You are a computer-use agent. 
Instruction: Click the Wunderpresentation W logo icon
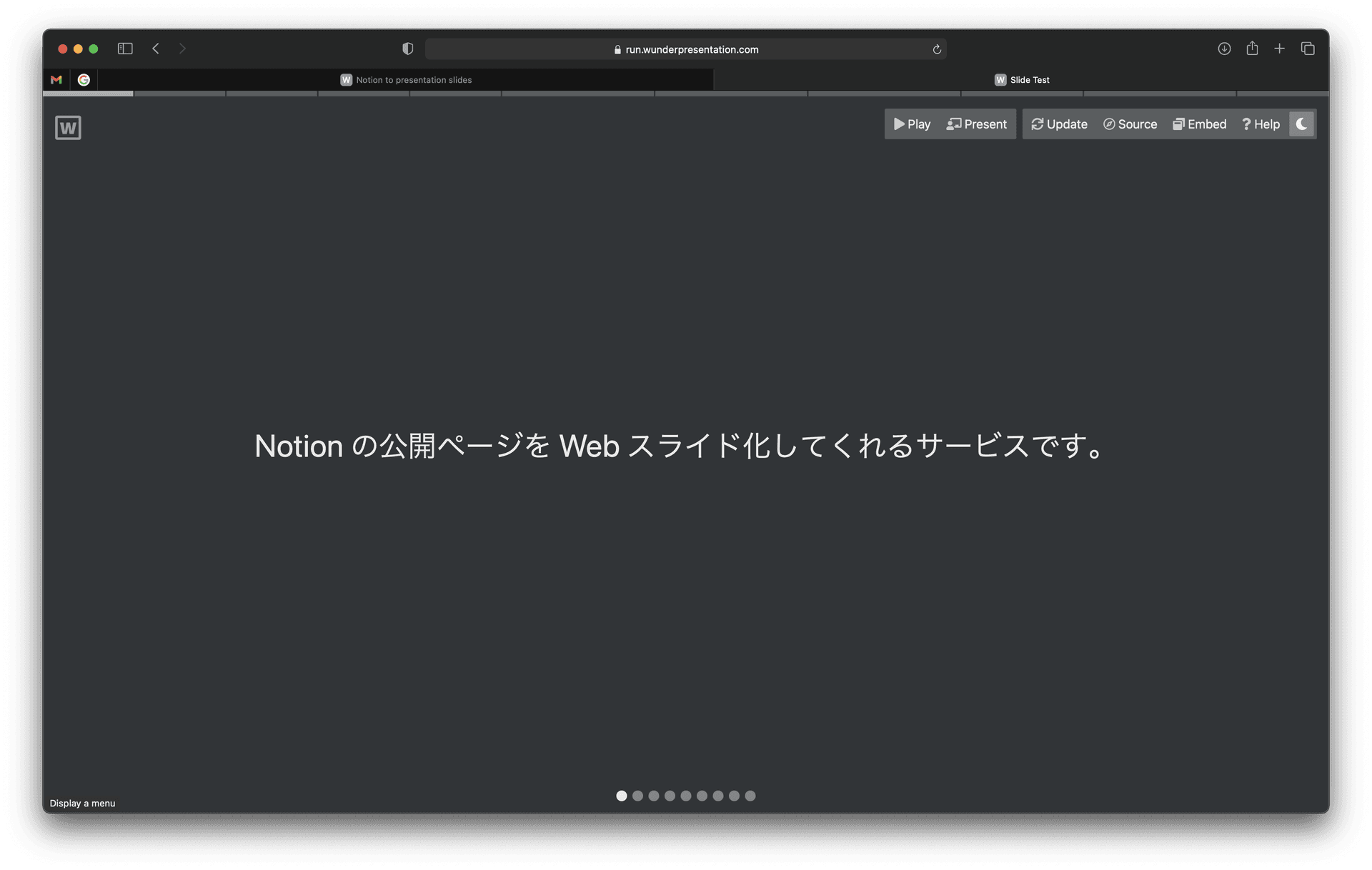click(68, 128)
